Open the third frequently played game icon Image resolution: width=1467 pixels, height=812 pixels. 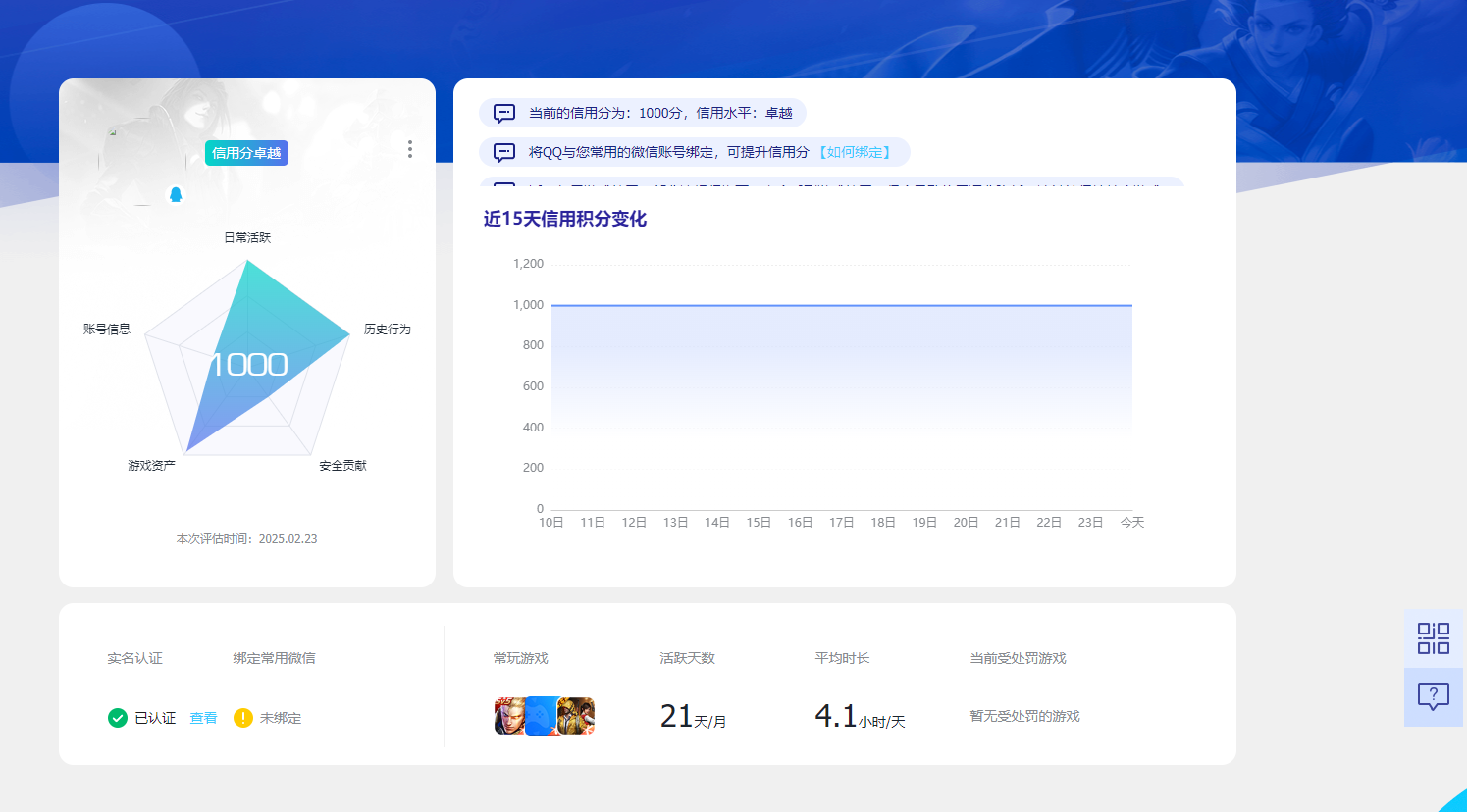[x=577, y=716]
